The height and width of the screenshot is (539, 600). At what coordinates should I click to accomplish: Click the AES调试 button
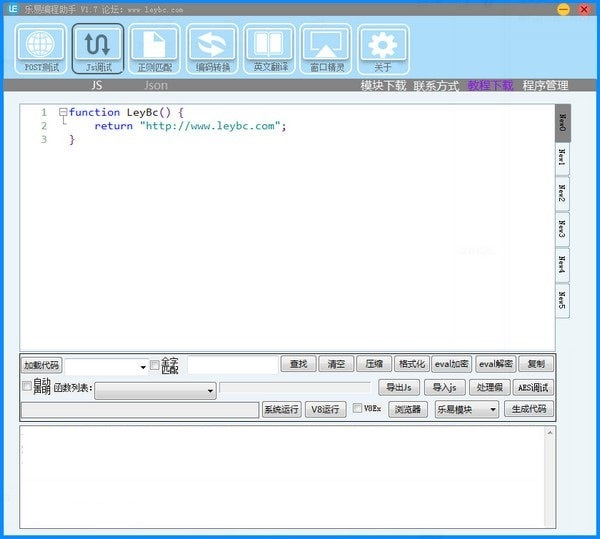click(x=533, y=388)
